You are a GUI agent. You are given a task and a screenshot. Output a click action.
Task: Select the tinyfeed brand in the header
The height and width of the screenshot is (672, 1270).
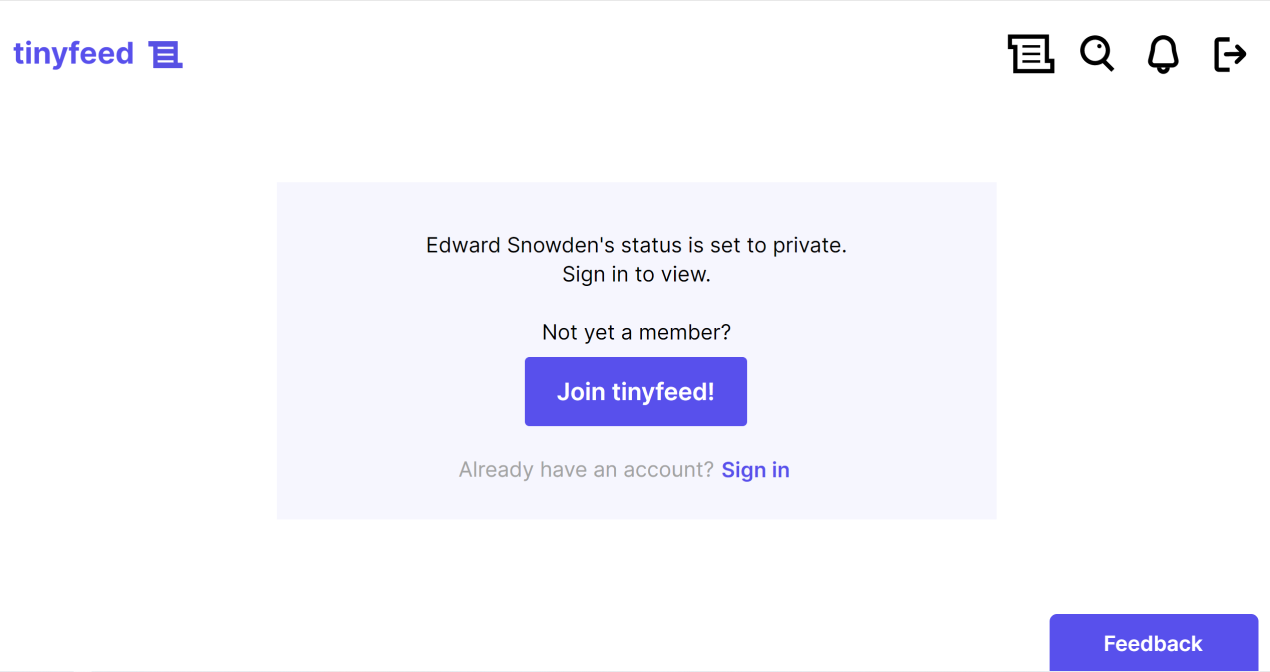coord(73,53)
